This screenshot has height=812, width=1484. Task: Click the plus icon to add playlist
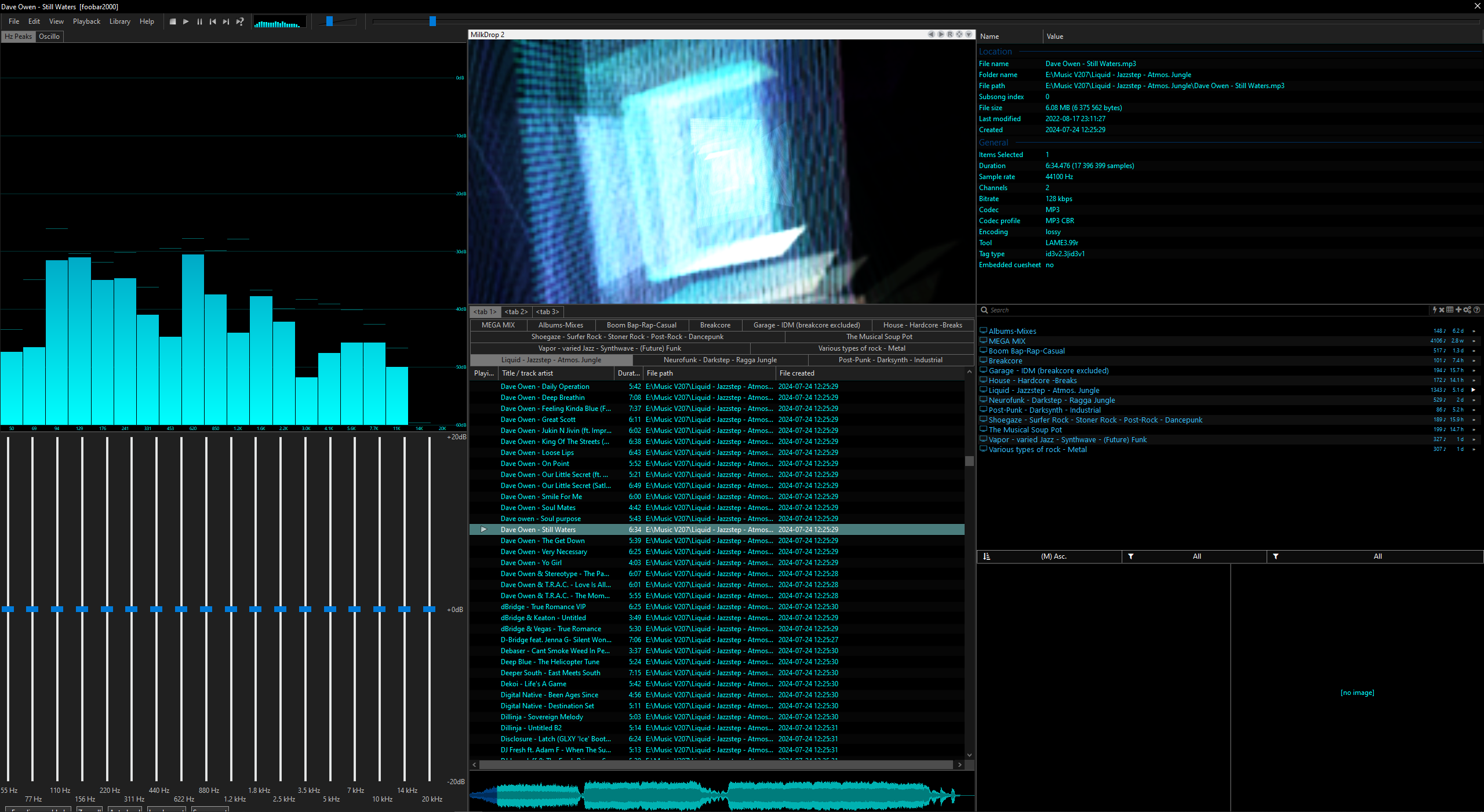coord(1458,310)
